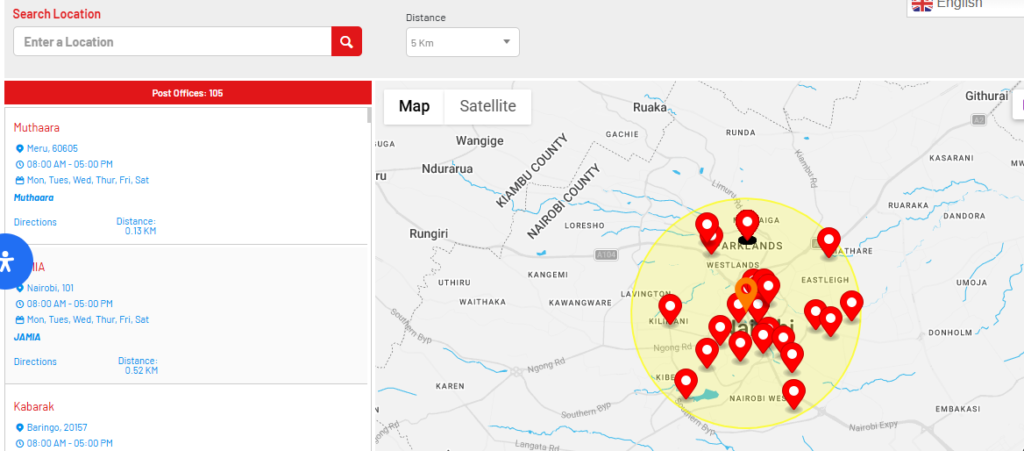Click the red pin at Nairobi West
Image resolution: width=1024 pixels, height=451 pixels.
point(794,392)
